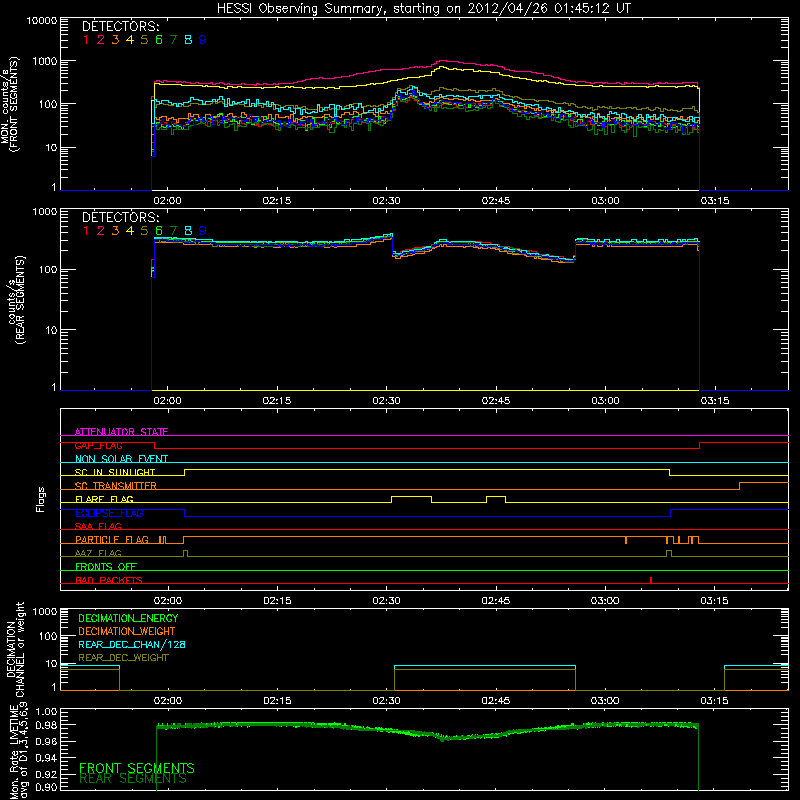800x800 pixels.
Task: Click orange detector 3 in the rear segments legend
Action: click(x=115, y=231)
